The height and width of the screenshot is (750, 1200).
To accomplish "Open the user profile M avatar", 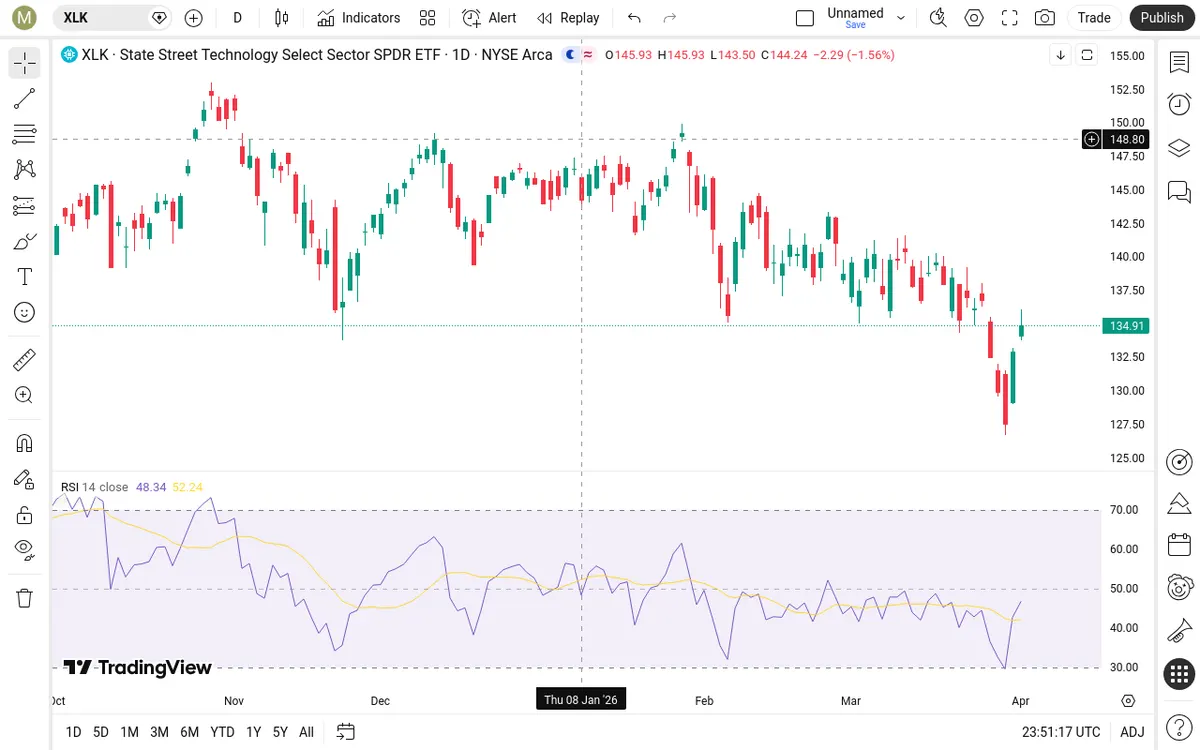I will pos(25,18).
